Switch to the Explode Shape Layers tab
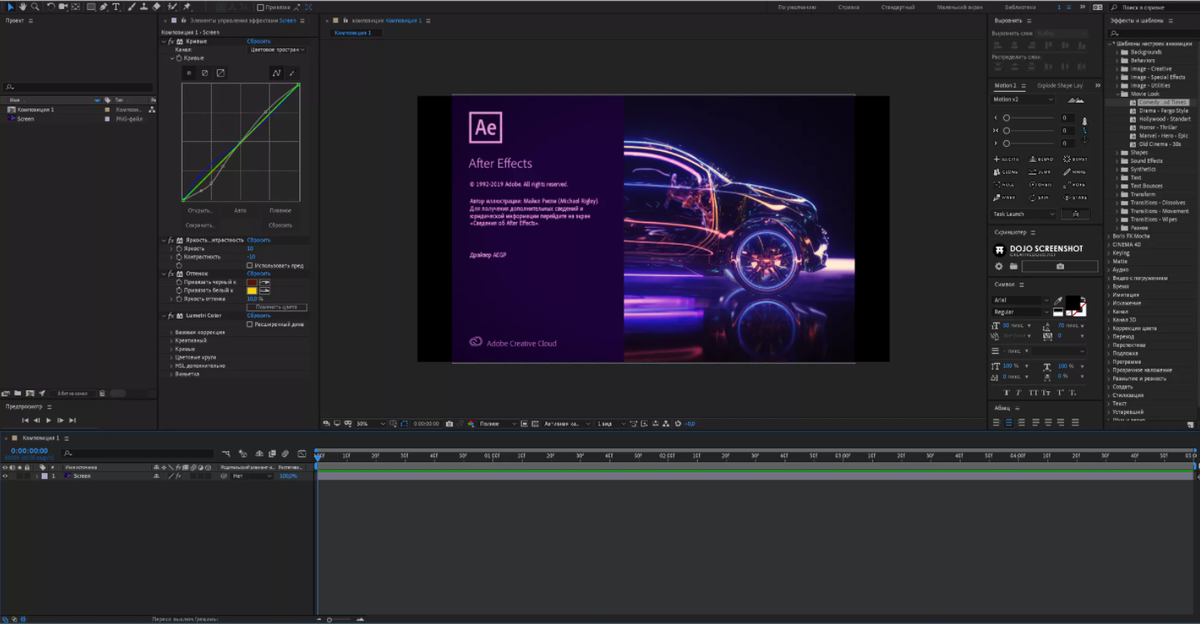1200x624 pixels. tap(1060, 85)
